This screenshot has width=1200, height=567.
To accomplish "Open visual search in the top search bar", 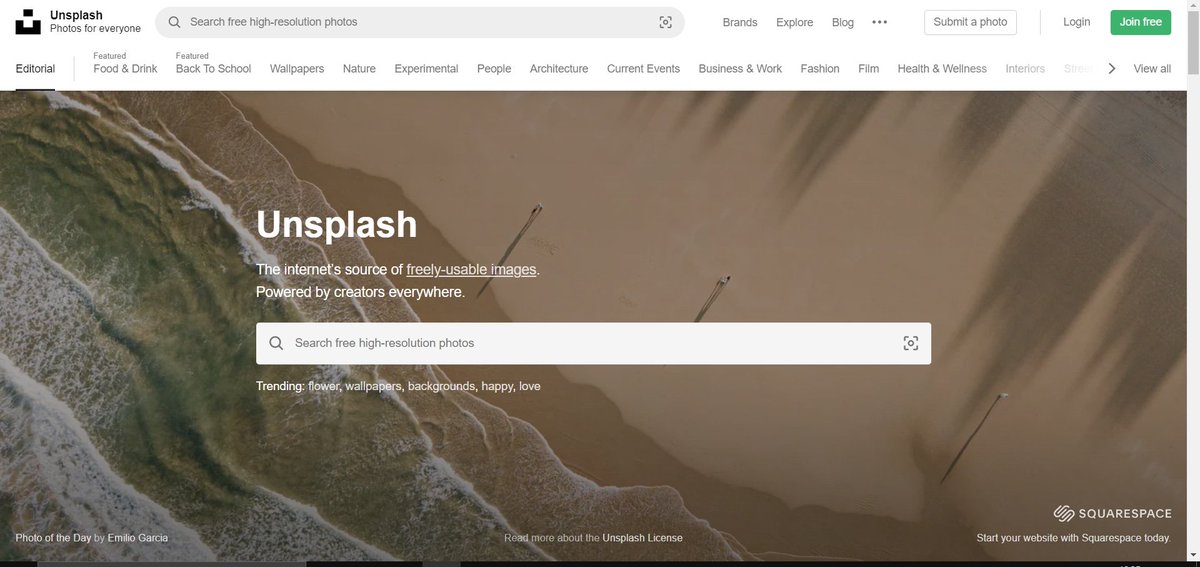I will (666, 22).
